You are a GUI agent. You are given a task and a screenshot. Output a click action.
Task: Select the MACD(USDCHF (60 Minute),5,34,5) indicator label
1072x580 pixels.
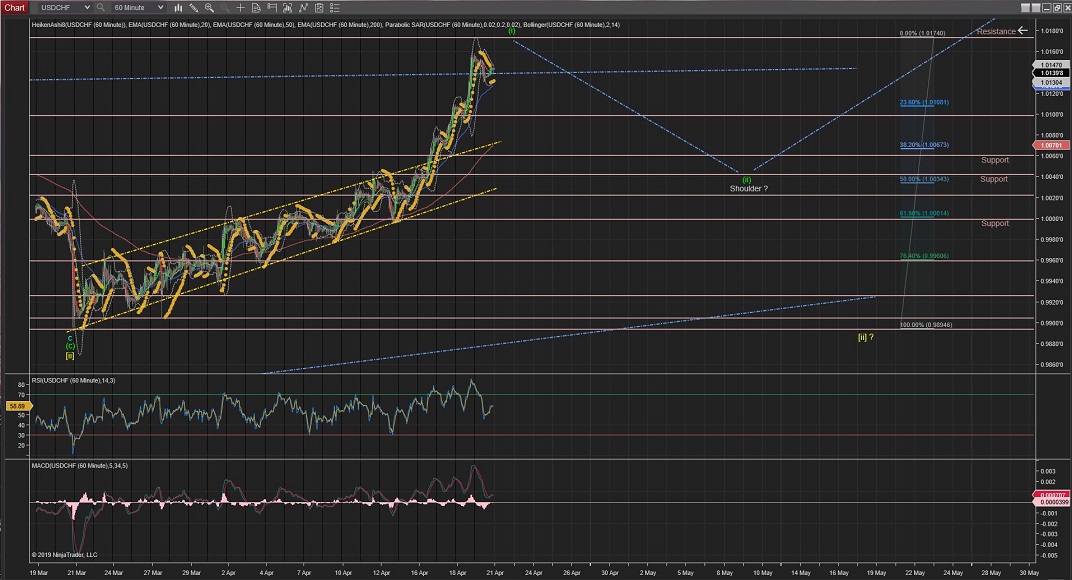pyautogui.click(x=79, y=466)
